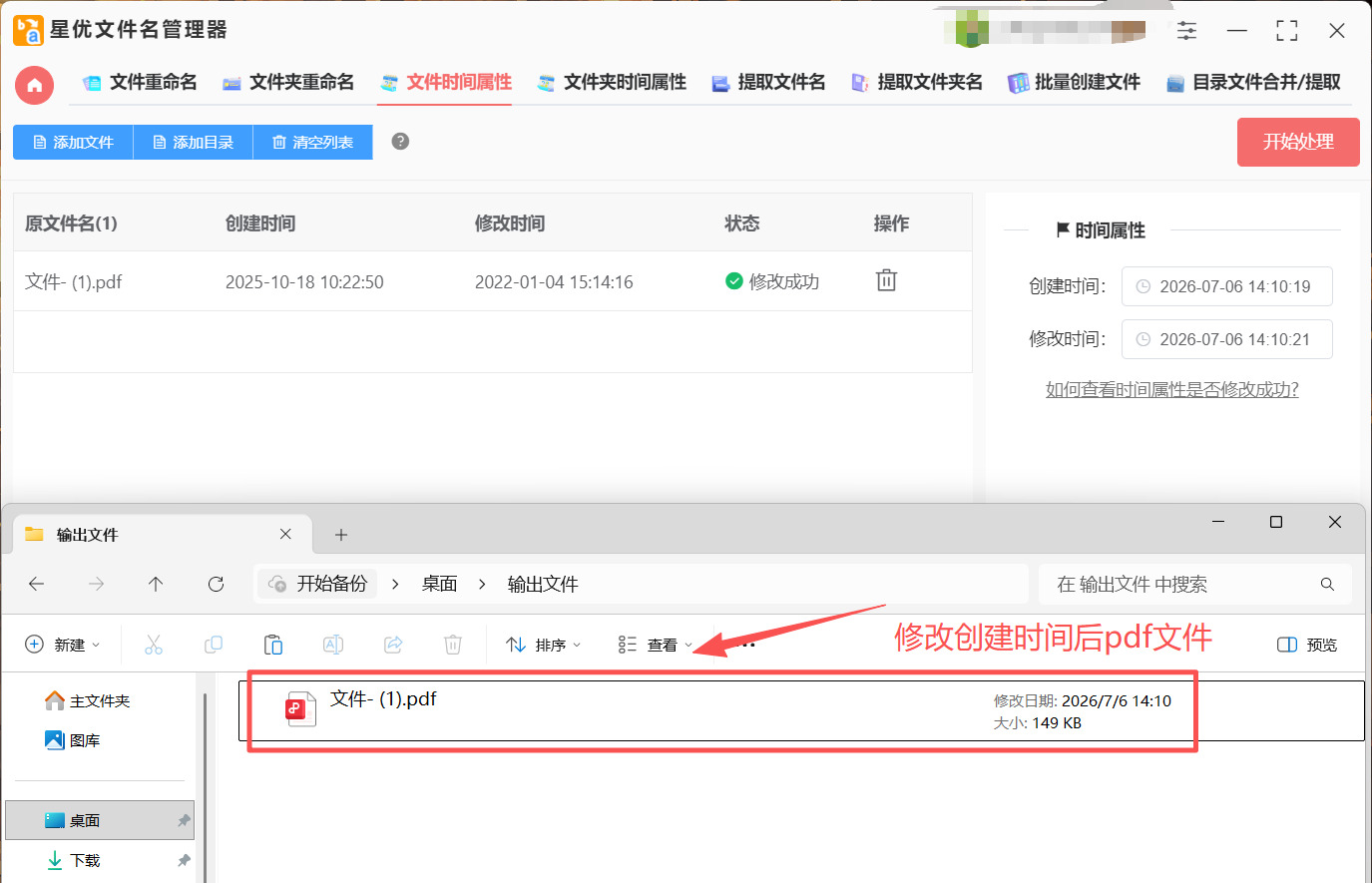Image resolution: width=1372 pixels, height=883 pixels.
Task: Start processing with 开始处理 button
Action: click(x=1298, y=142)
